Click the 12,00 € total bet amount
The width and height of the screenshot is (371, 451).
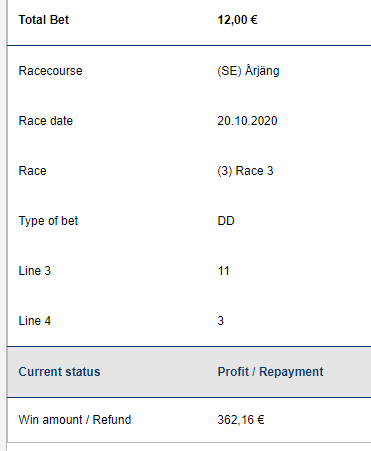[237, 20]
